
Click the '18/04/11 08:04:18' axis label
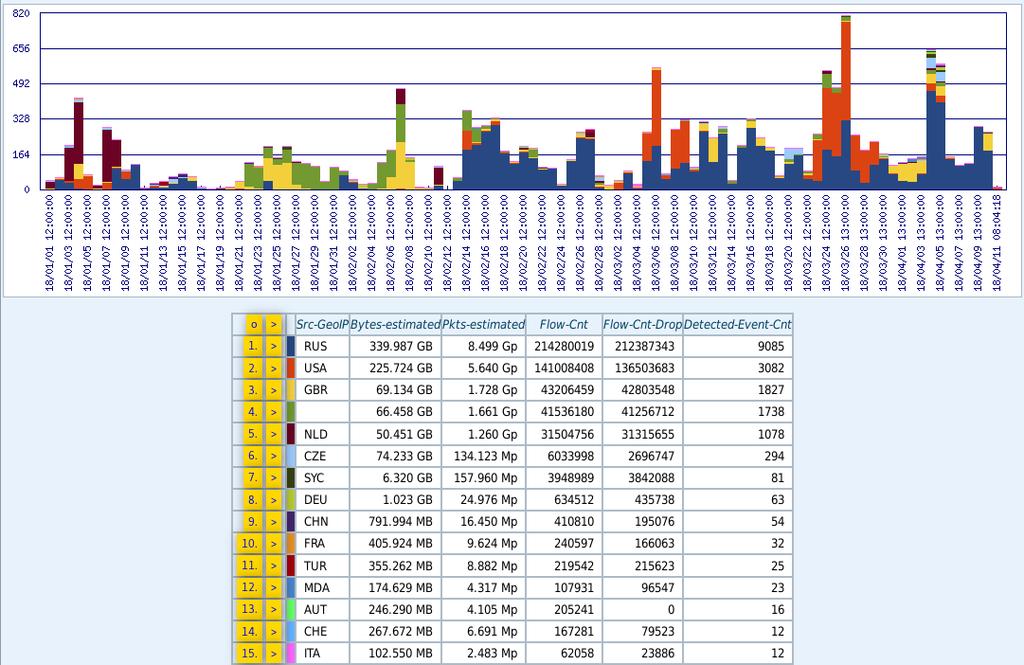click(997, 242)
